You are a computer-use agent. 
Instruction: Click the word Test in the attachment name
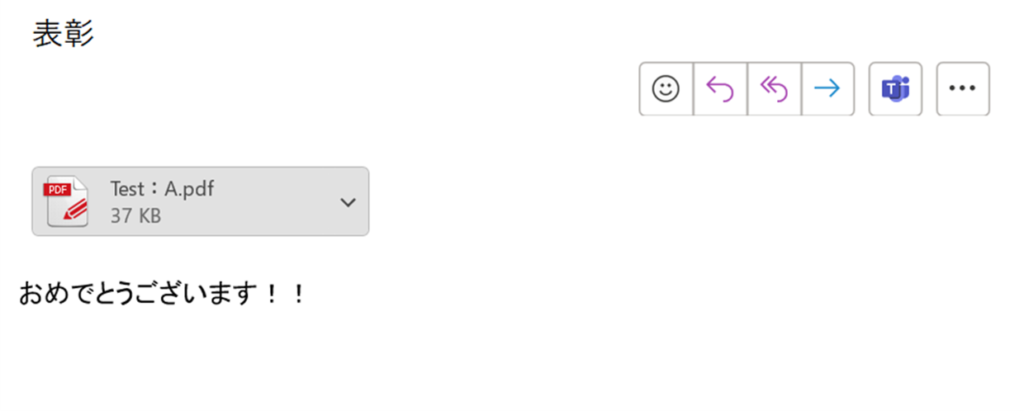tap(128, 189)
